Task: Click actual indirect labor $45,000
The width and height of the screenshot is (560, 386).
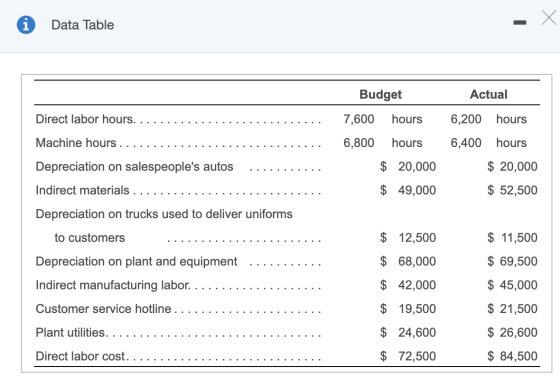Action: [x=512, y=285]
